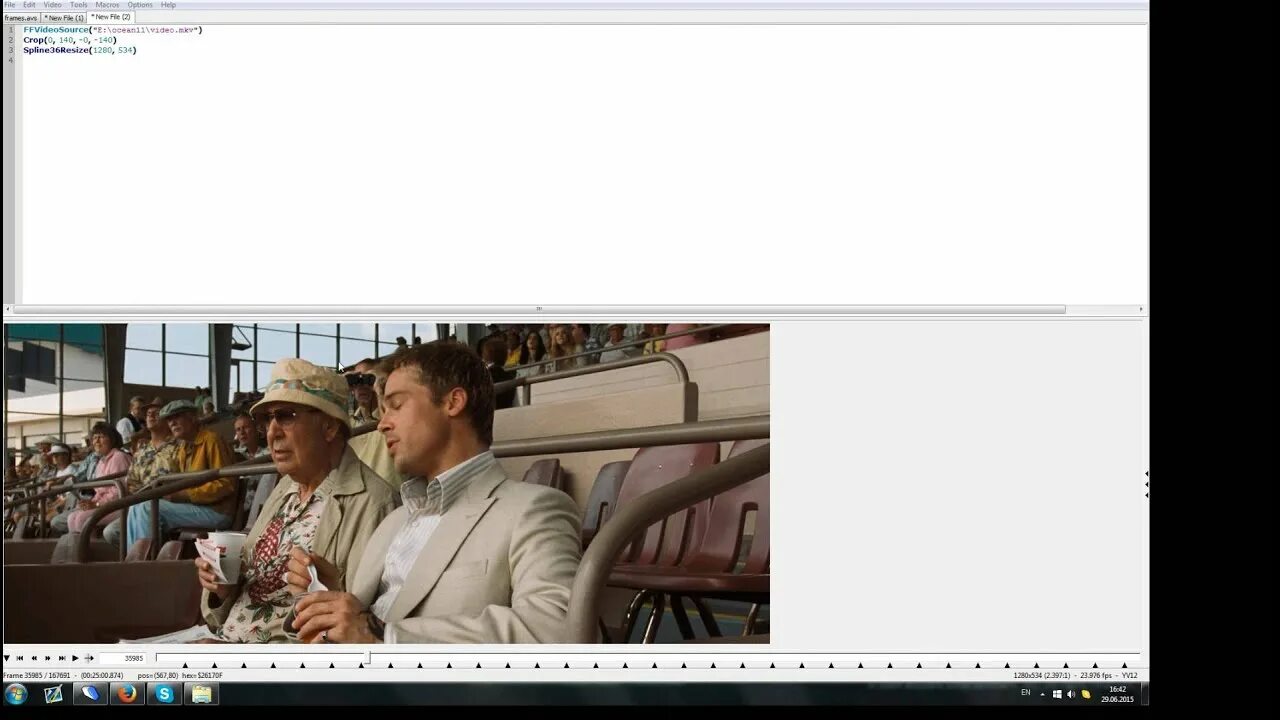Image resolution: width=1280 pixels, height=720 pixels.
Task: Click the Crop(0, 140, -0, -140) line
Action: pyautogui.click(x=70, y=40)
